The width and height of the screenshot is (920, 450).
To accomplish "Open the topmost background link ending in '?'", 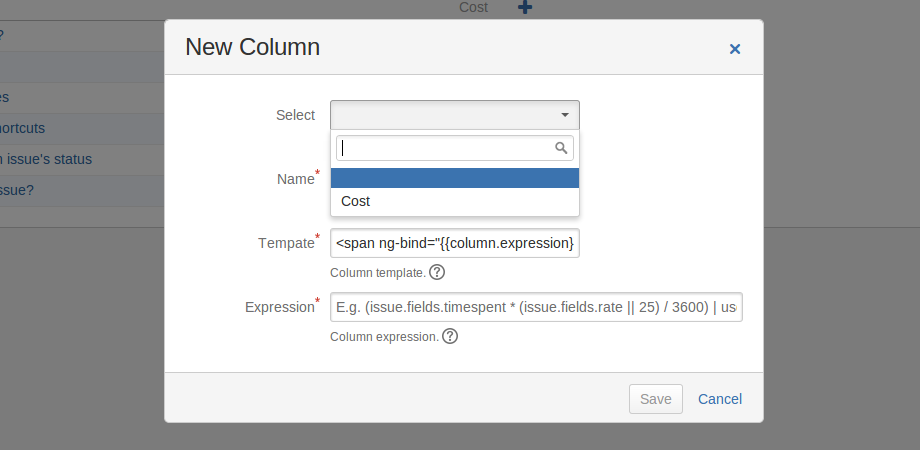I will pos(2,36).
